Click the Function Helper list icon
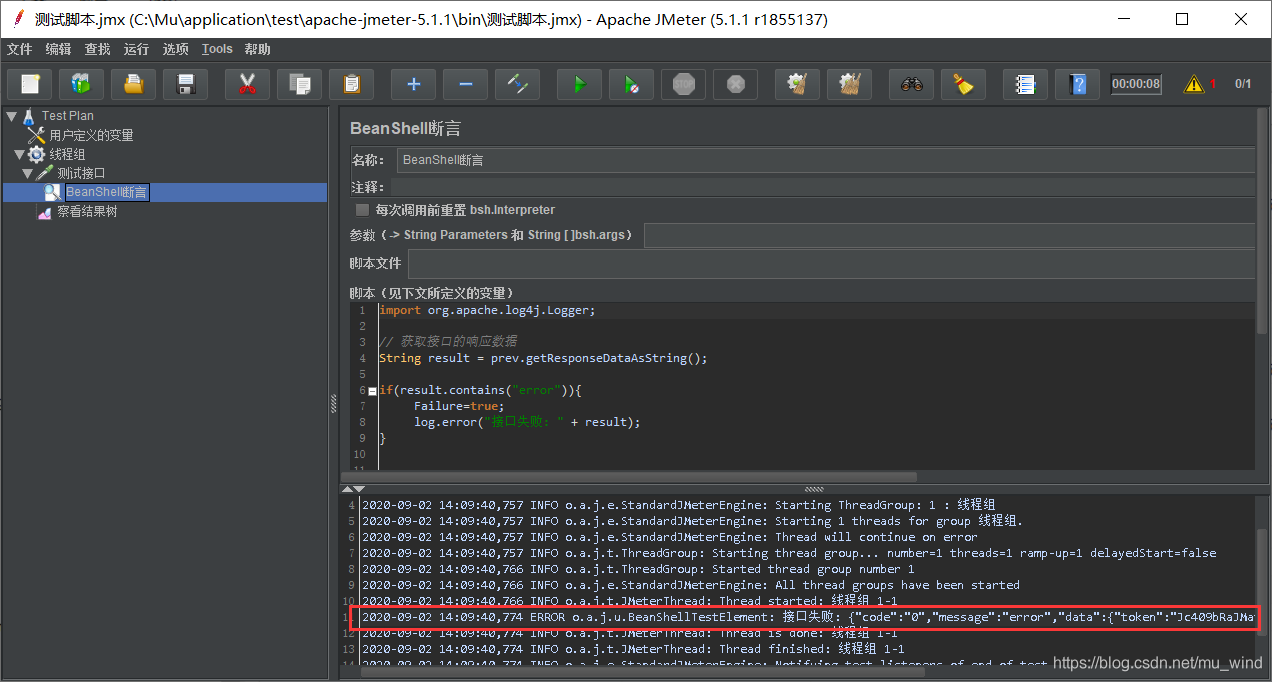1272x682 pixels. 1025,85
